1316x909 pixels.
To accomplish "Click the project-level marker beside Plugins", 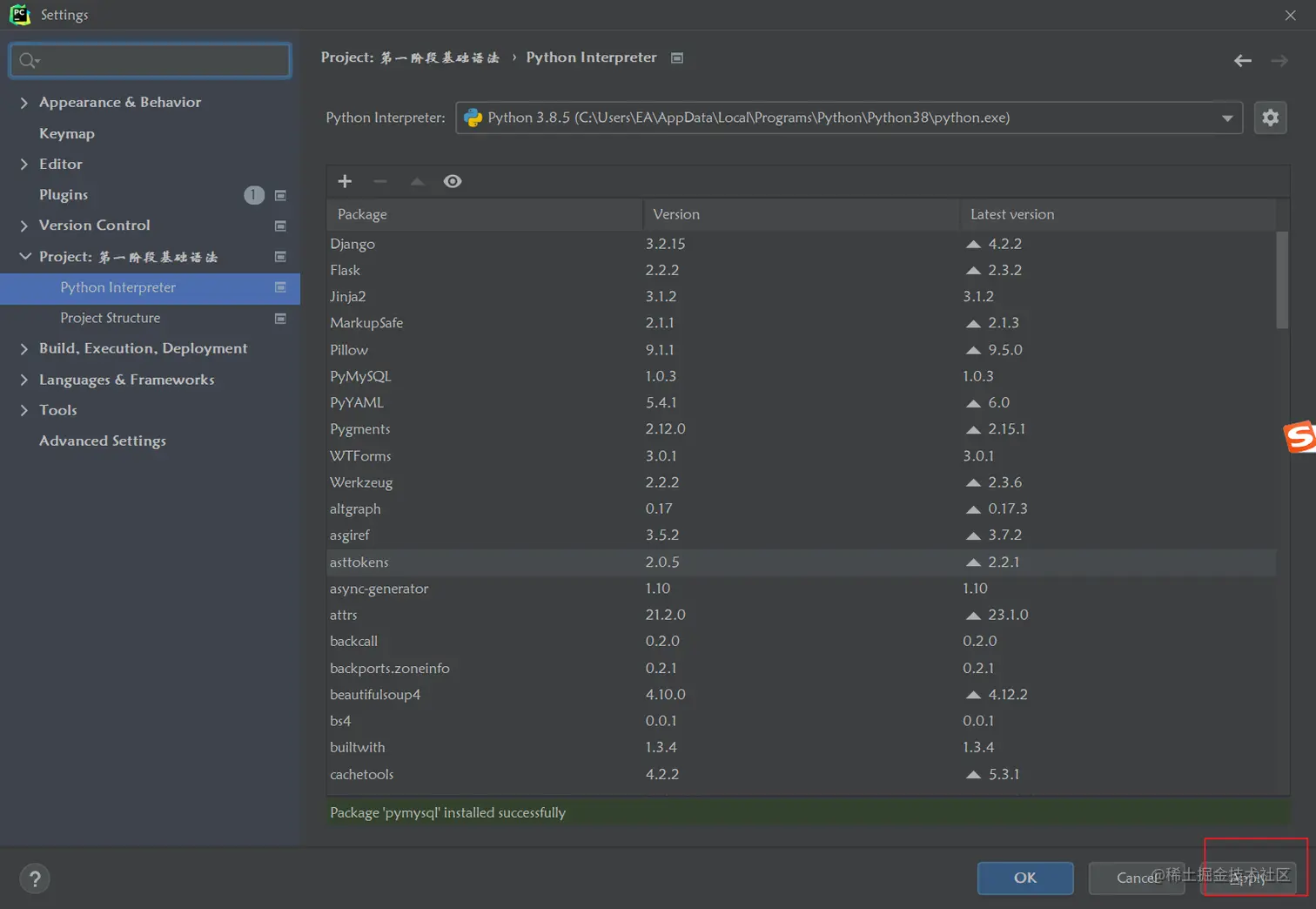I will point(280,195).
